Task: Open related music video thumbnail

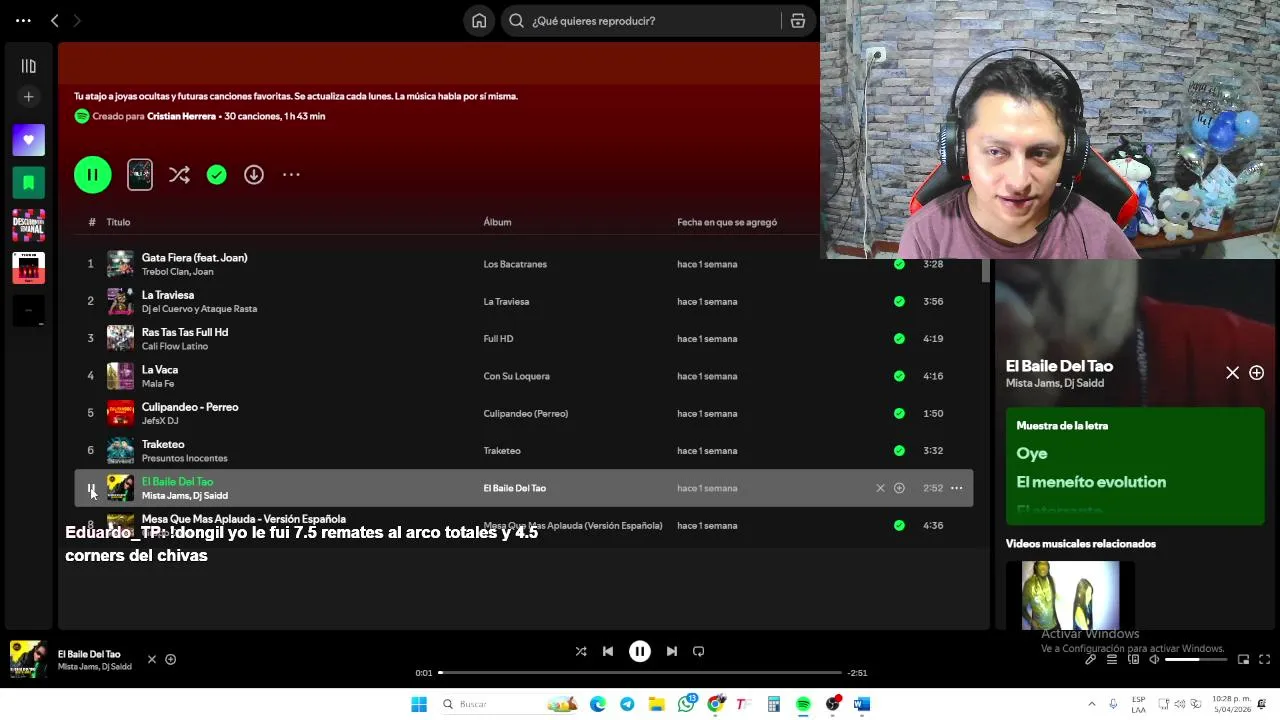Action: (x=1070, y=595)
